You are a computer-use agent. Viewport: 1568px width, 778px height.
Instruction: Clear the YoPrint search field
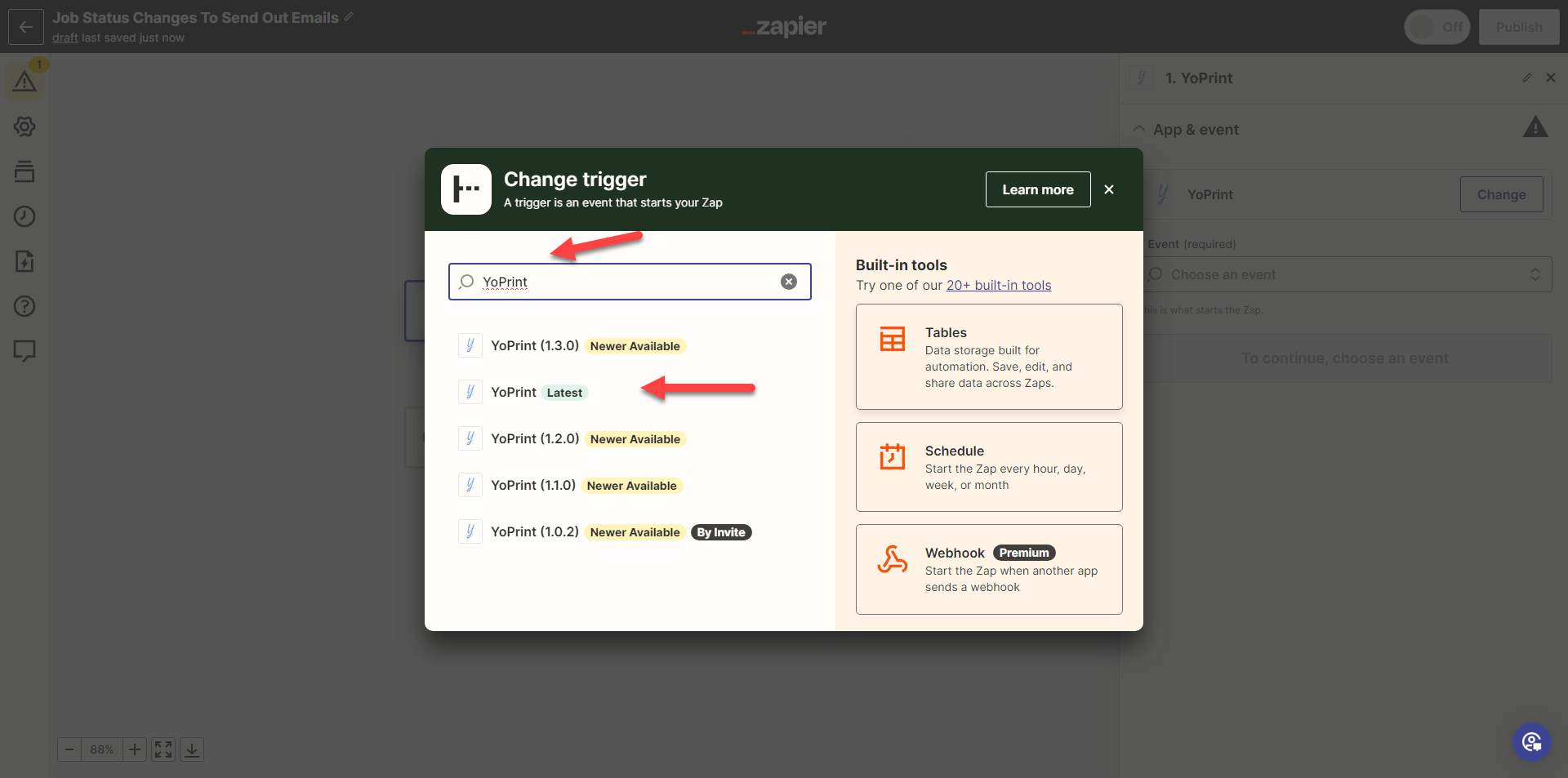tap(789, 282)
